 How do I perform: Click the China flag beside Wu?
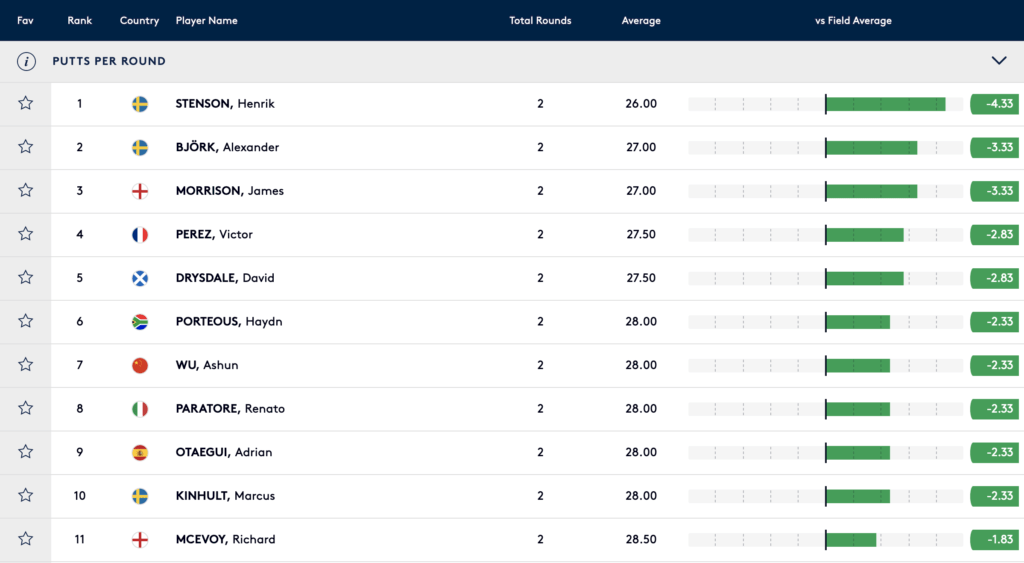tap(140, 365)
